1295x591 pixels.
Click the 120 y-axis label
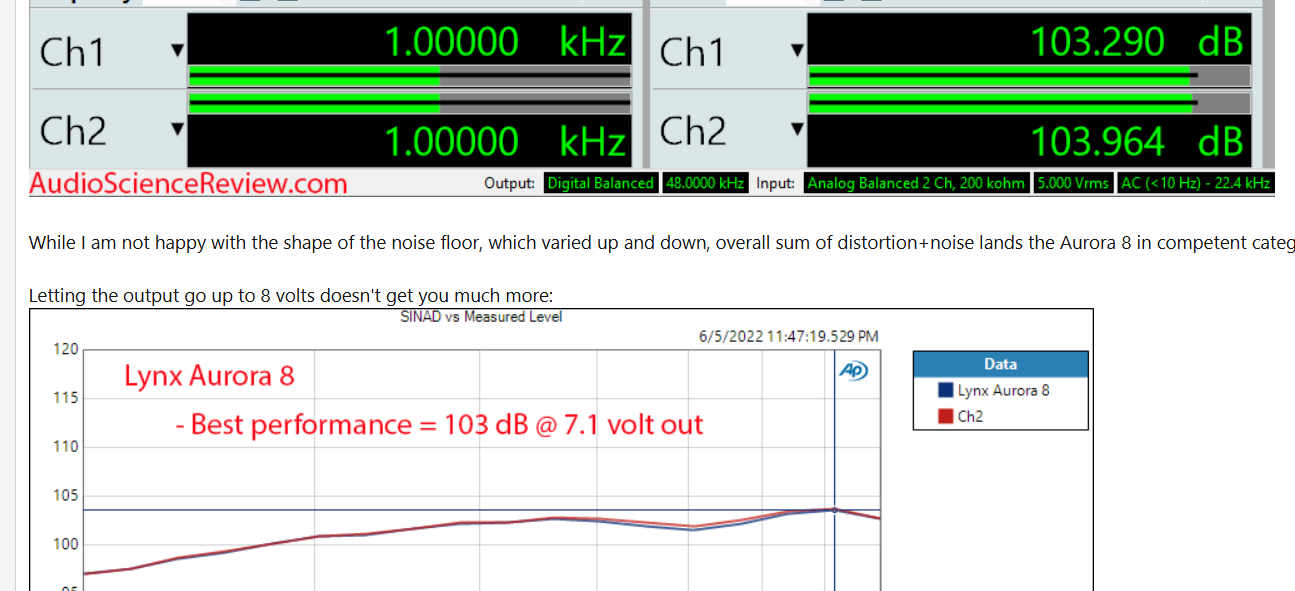(65, 350)
